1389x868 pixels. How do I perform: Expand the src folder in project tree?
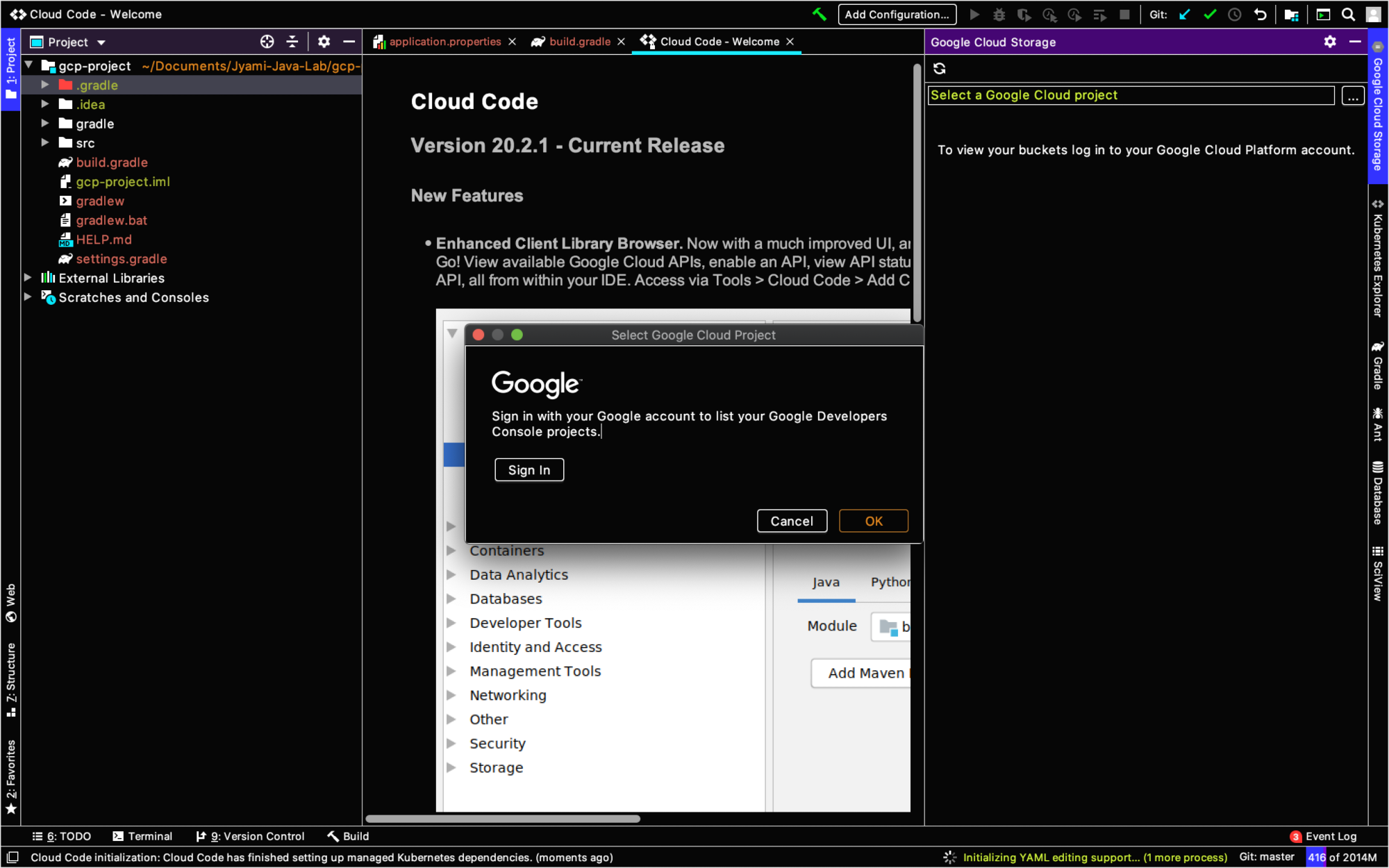(45, 143)
